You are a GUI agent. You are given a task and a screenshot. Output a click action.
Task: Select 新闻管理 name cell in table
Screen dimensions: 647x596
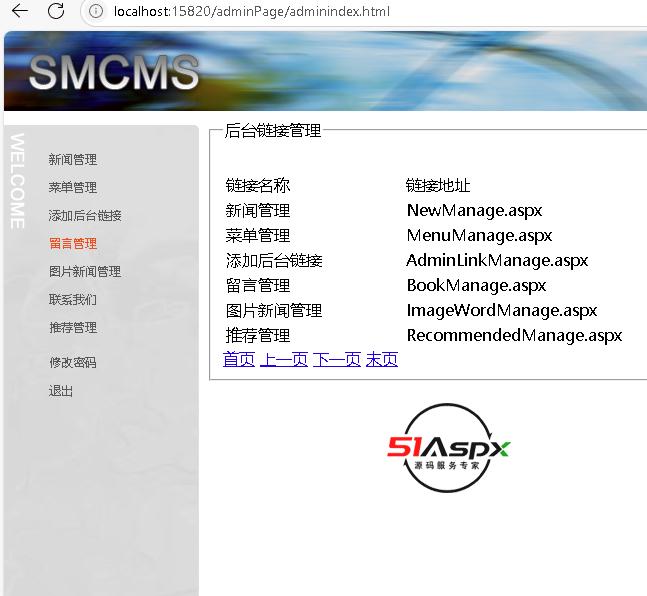258,211
